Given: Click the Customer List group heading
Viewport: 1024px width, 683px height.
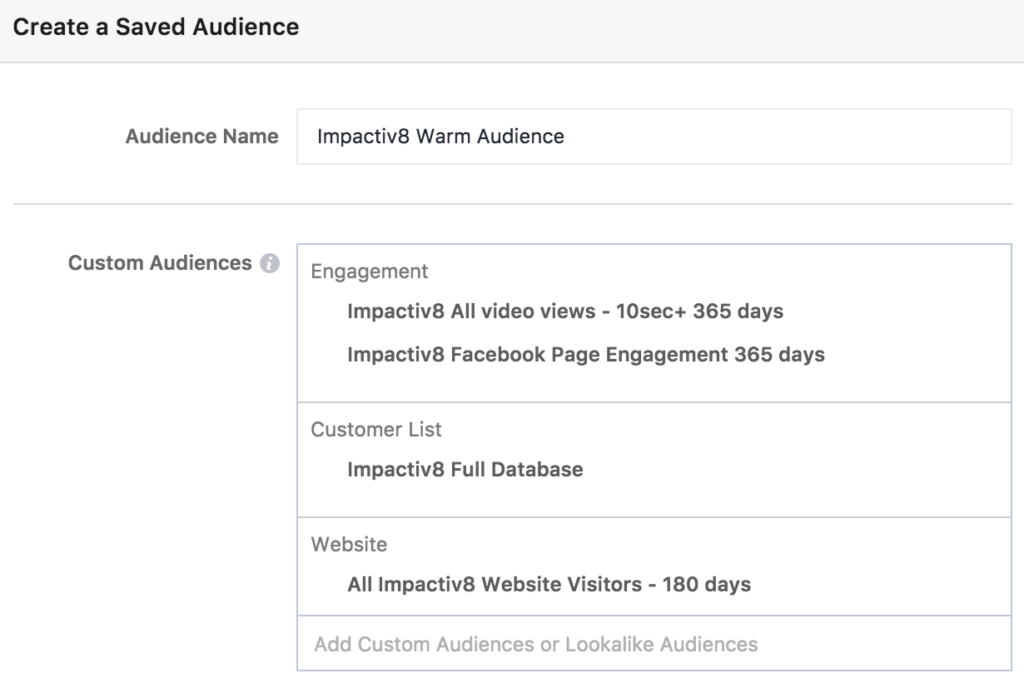Looking at the screenshot, I should (376, 429).
